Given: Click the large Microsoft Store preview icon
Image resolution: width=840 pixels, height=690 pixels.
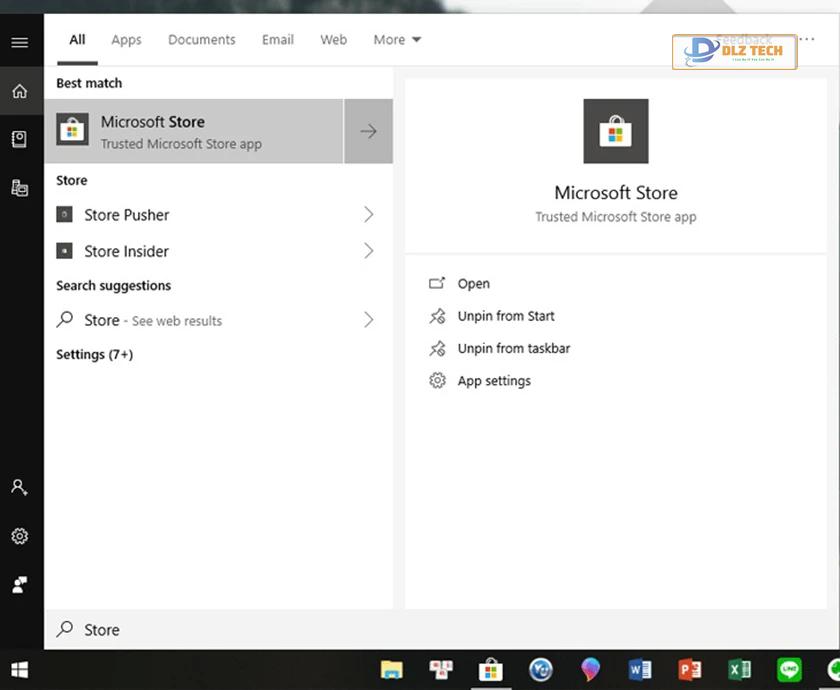Looking at the screenshot, I should (616, 131).
